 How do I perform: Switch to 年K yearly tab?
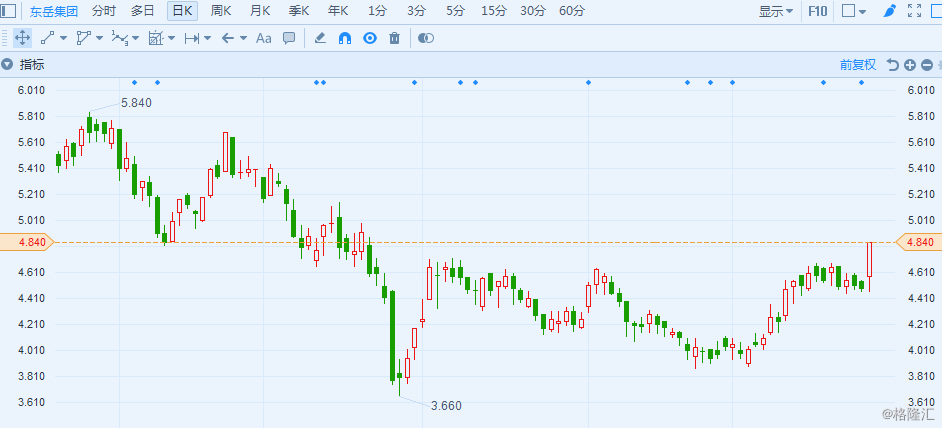point(338,10)
